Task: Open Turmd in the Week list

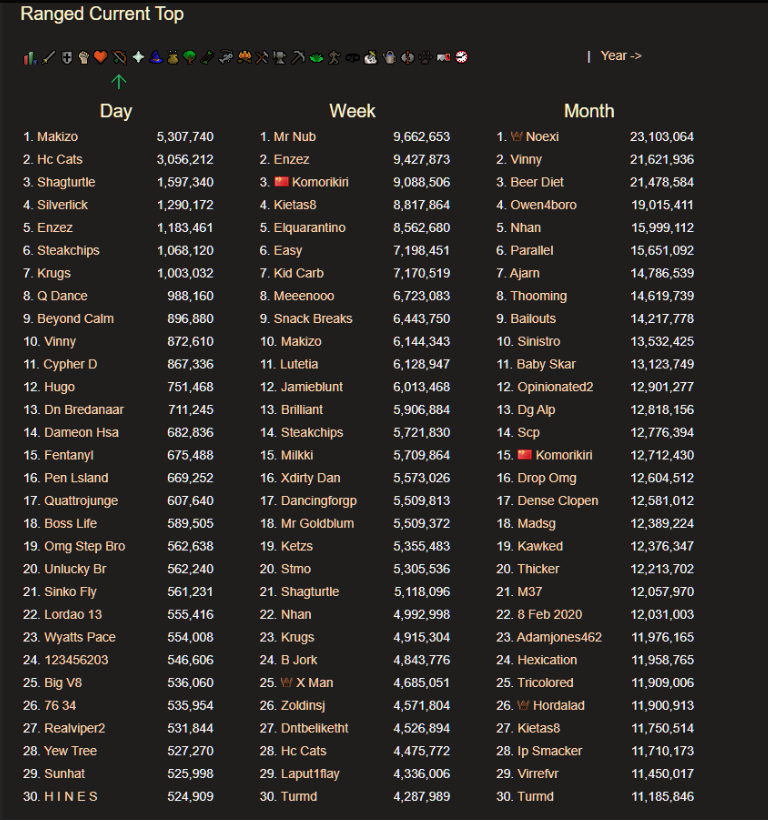Action: point(299,796)
